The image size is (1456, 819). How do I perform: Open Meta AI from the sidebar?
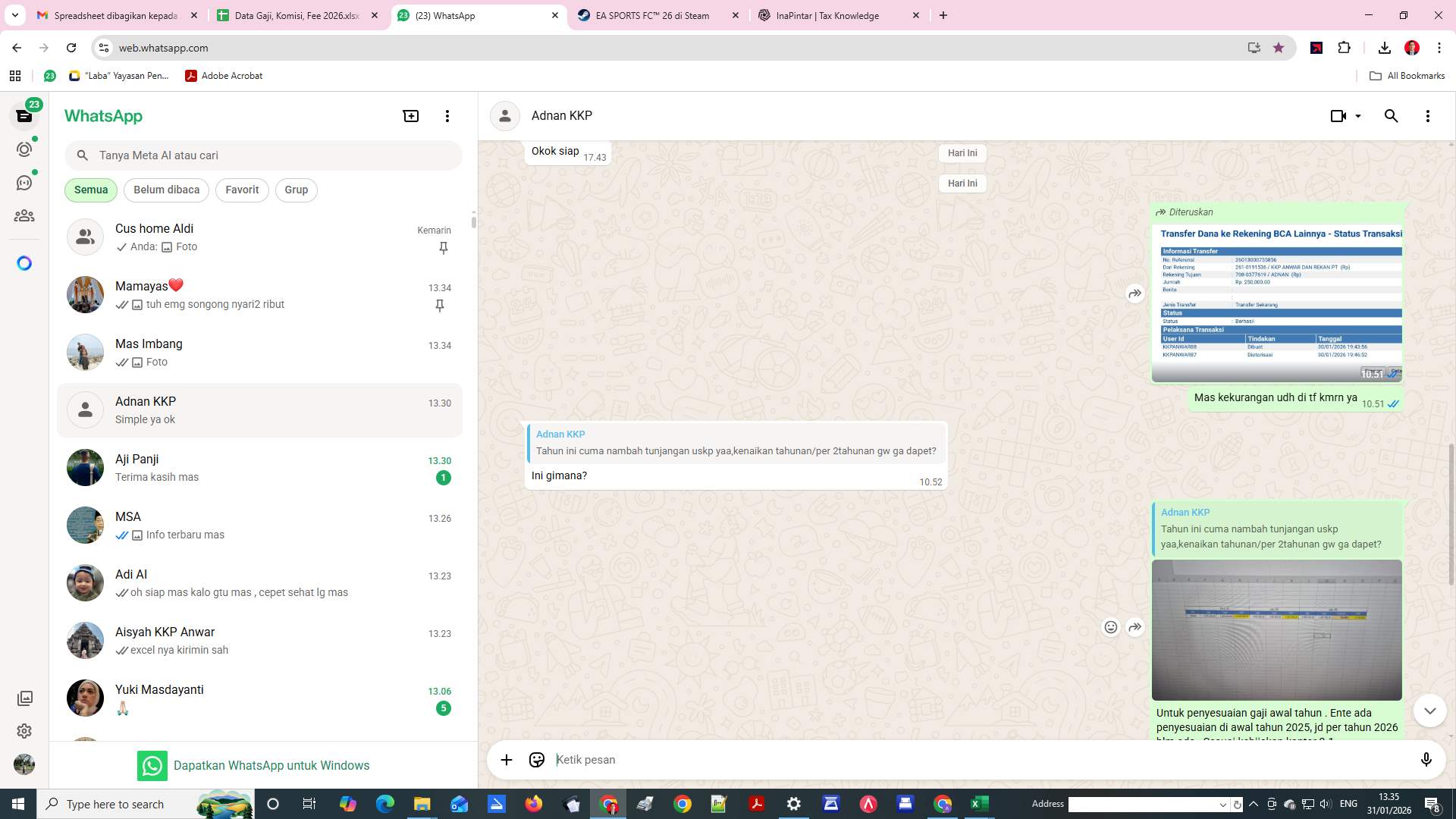24,263
